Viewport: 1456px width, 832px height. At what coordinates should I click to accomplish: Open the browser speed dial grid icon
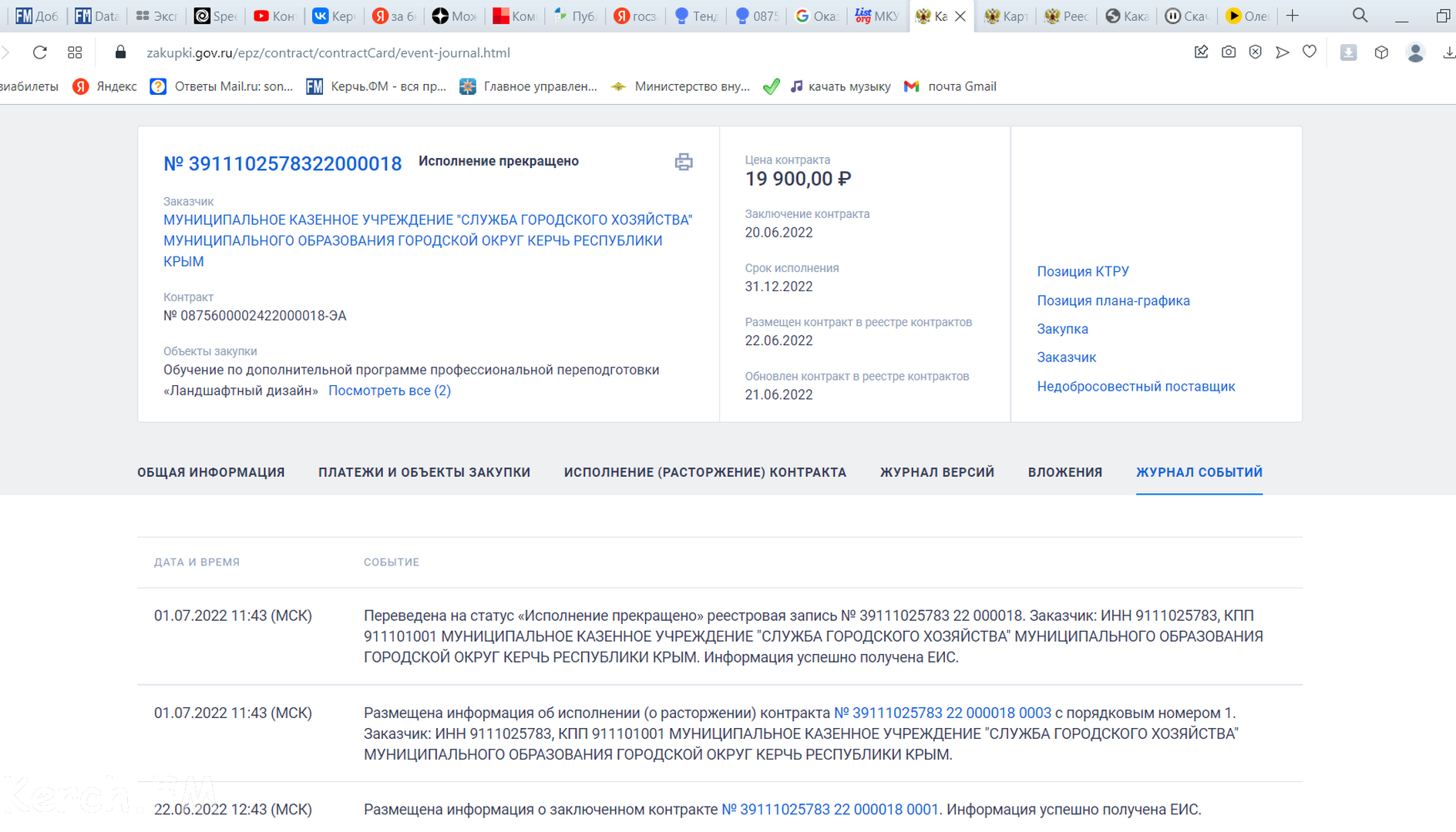point(75,52)
